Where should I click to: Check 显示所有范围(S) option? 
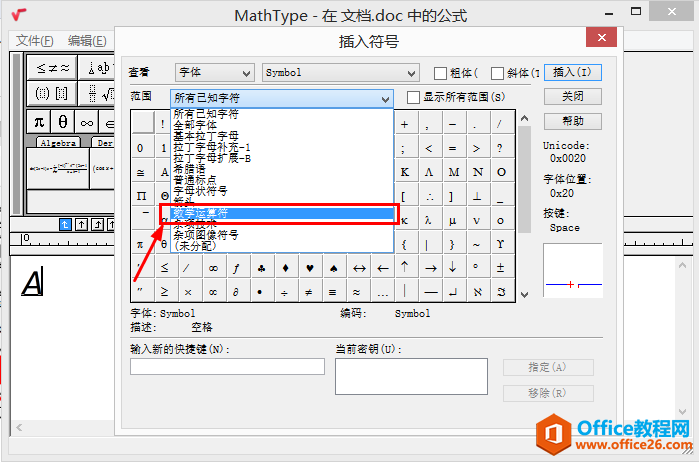click(413, 97)
